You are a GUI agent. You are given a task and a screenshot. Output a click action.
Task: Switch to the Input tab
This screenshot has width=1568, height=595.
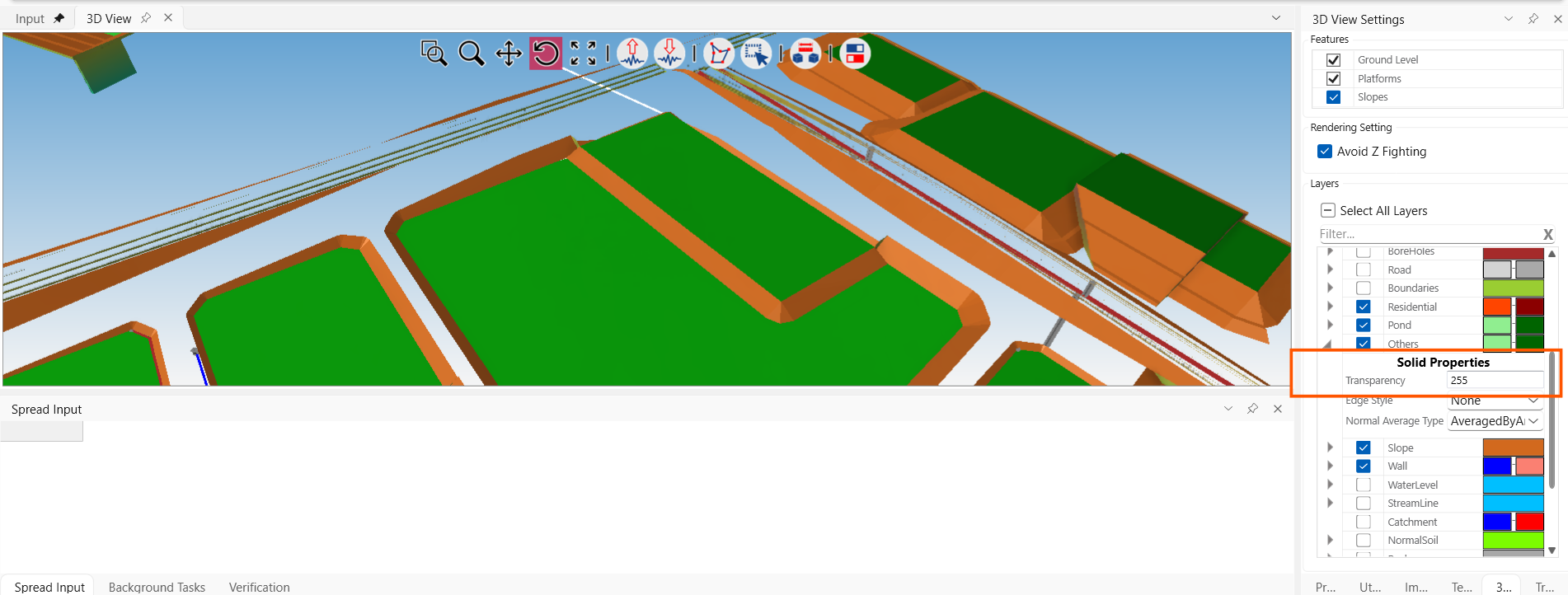30,18
